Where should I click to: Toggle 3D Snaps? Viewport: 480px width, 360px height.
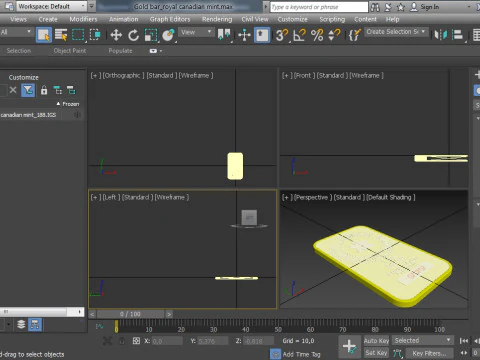coord(282,35)
